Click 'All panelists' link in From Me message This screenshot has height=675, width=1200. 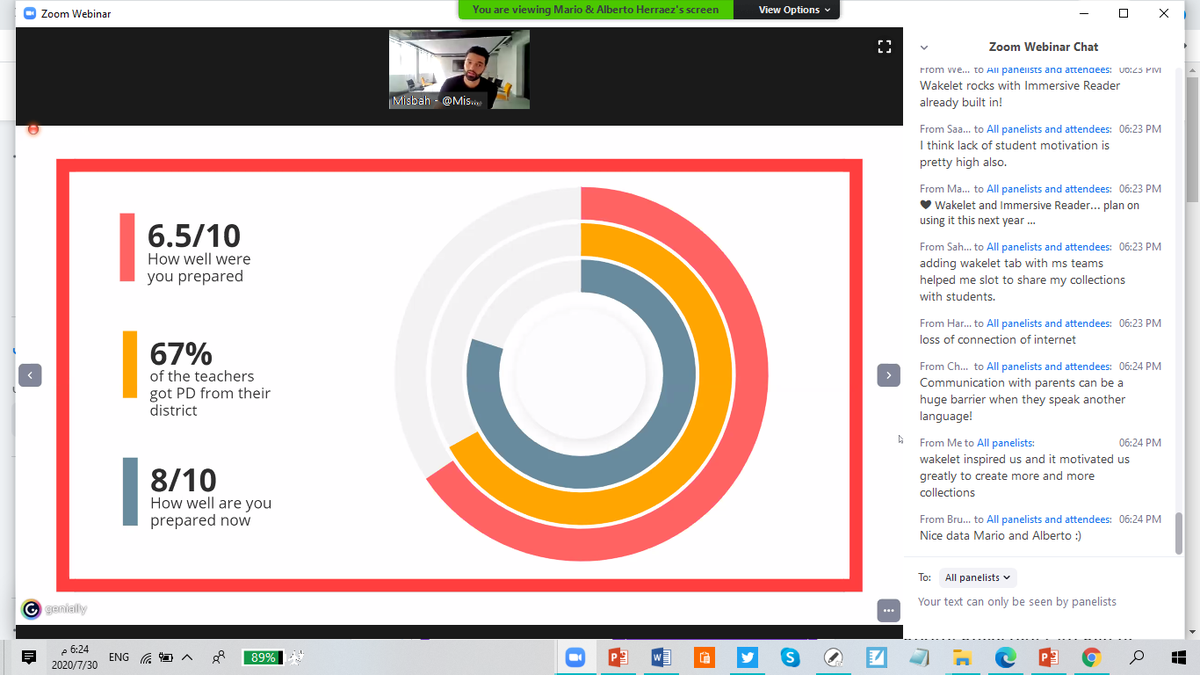point(1006,443)
